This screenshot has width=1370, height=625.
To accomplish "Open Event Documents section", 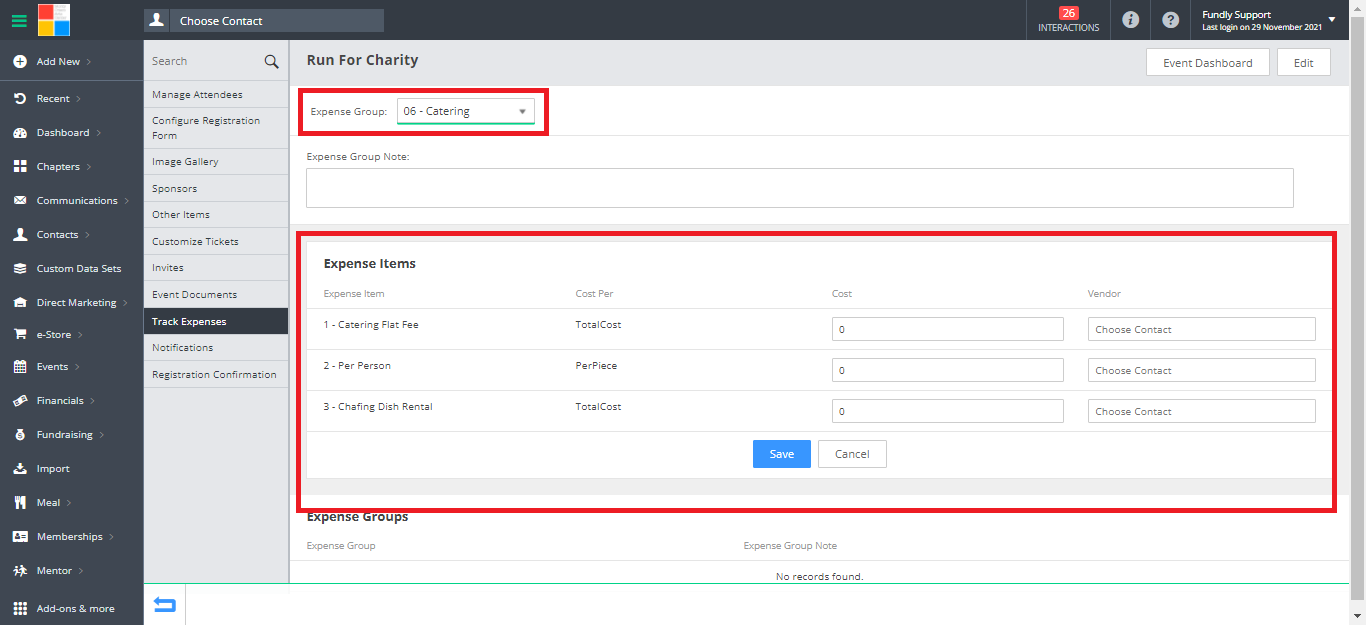I will pos(216,295).
